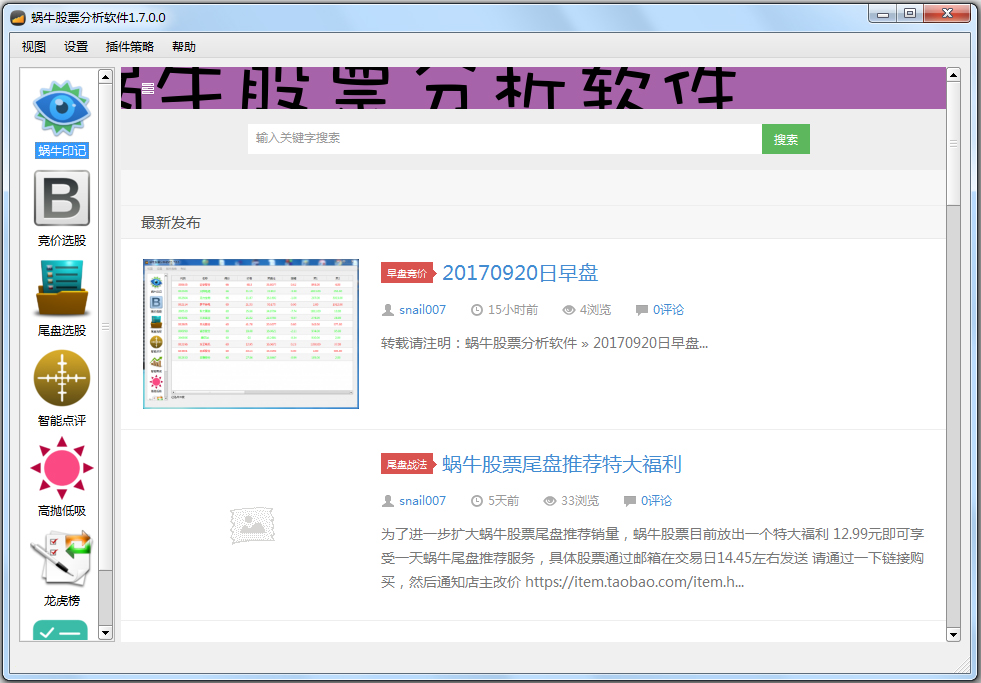Click the comment bubble icon in the 20170920日早盘 post
This screenshot has width=981, height=683.
[x=641, y=310]
